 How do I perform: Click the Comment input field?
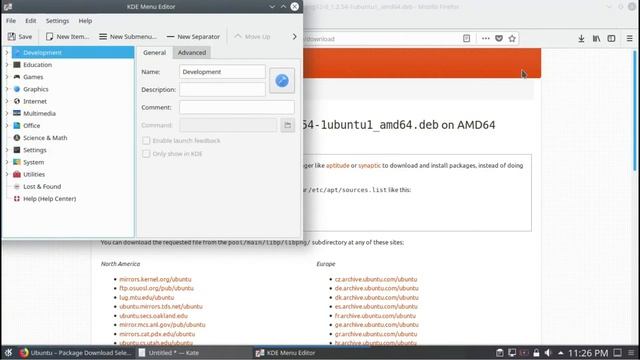(x=237, y=107)
